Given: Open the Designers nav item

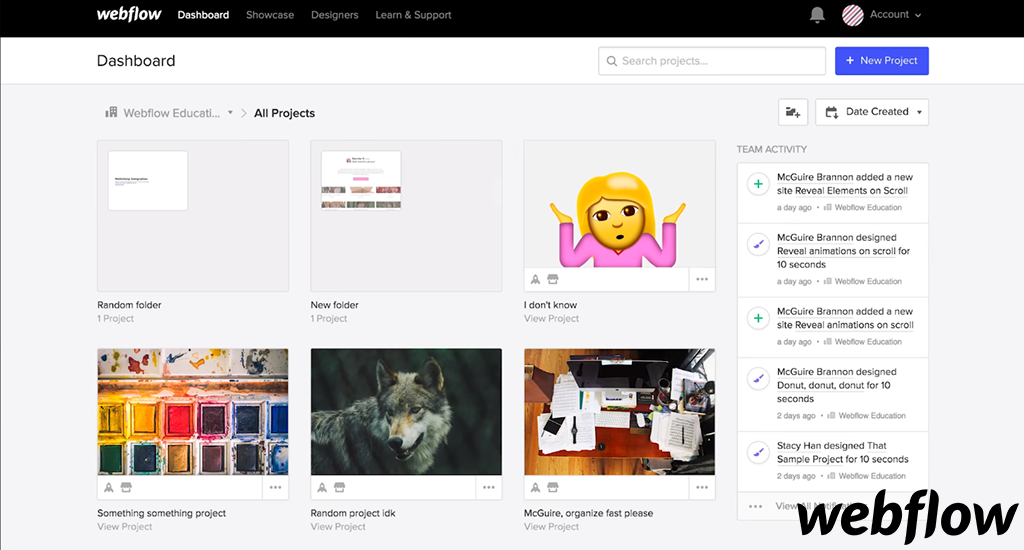Looking at the screenshot, I should pos(335,15).
